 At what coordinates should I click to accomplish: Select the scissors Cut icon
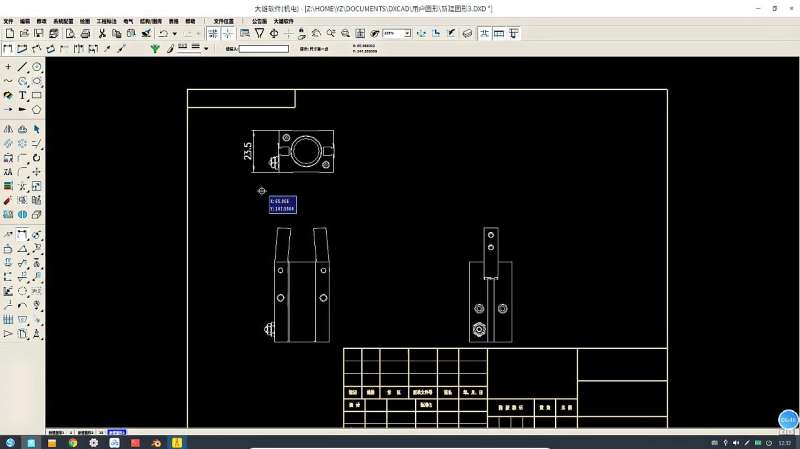pyautogui.click(x=102, y=33)
